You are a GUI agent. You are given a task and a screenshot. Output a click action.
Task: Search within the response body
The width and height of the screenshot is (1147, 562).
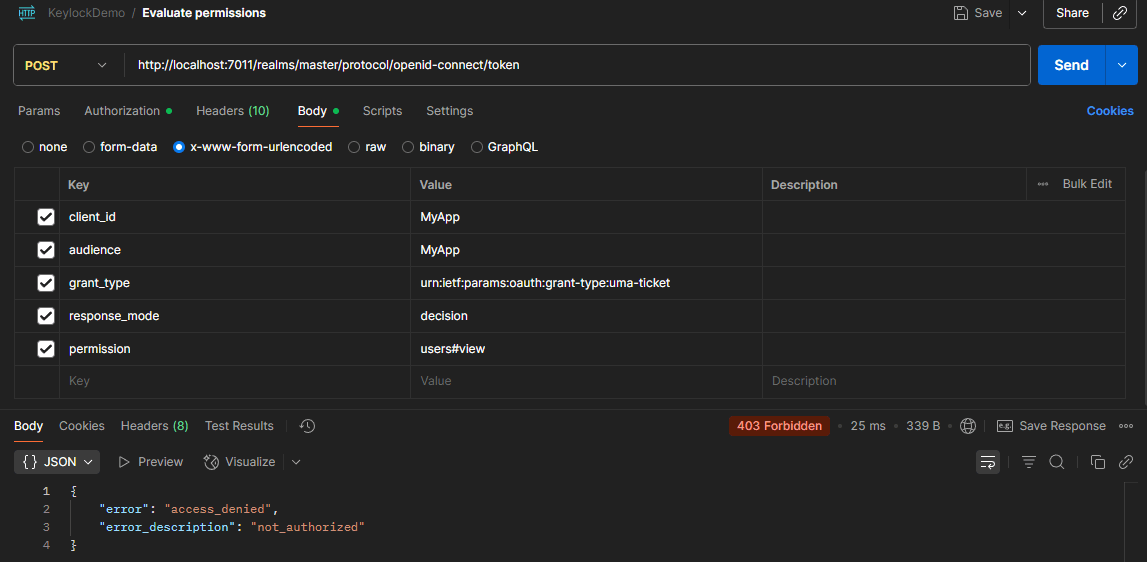1056,462
